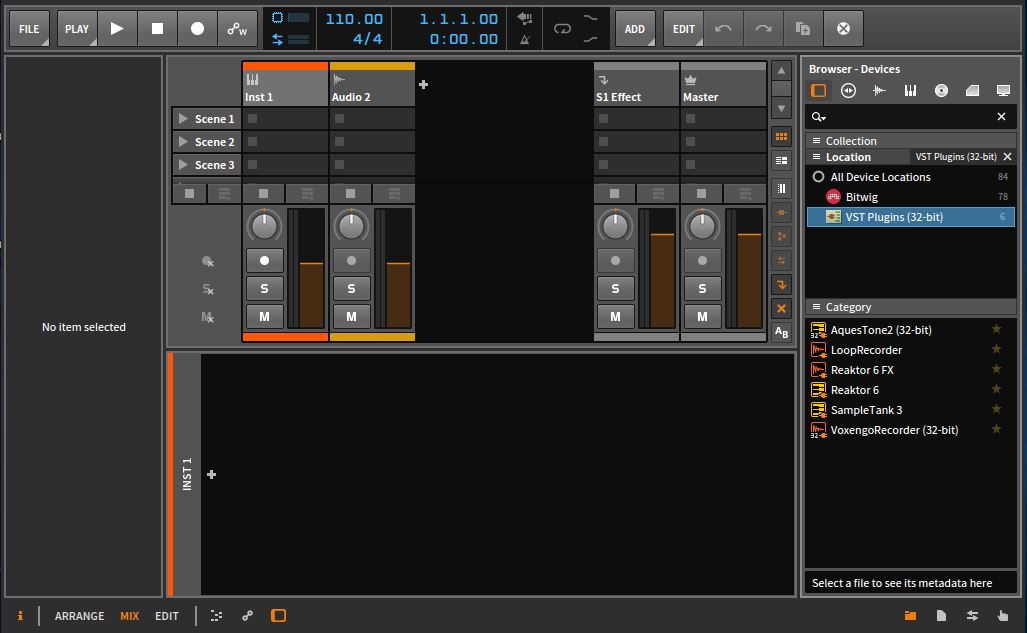Click the delete circle-X toolbar icon
The height and width of the screenshot is (633, 1027).
click(x=844, y=28)
